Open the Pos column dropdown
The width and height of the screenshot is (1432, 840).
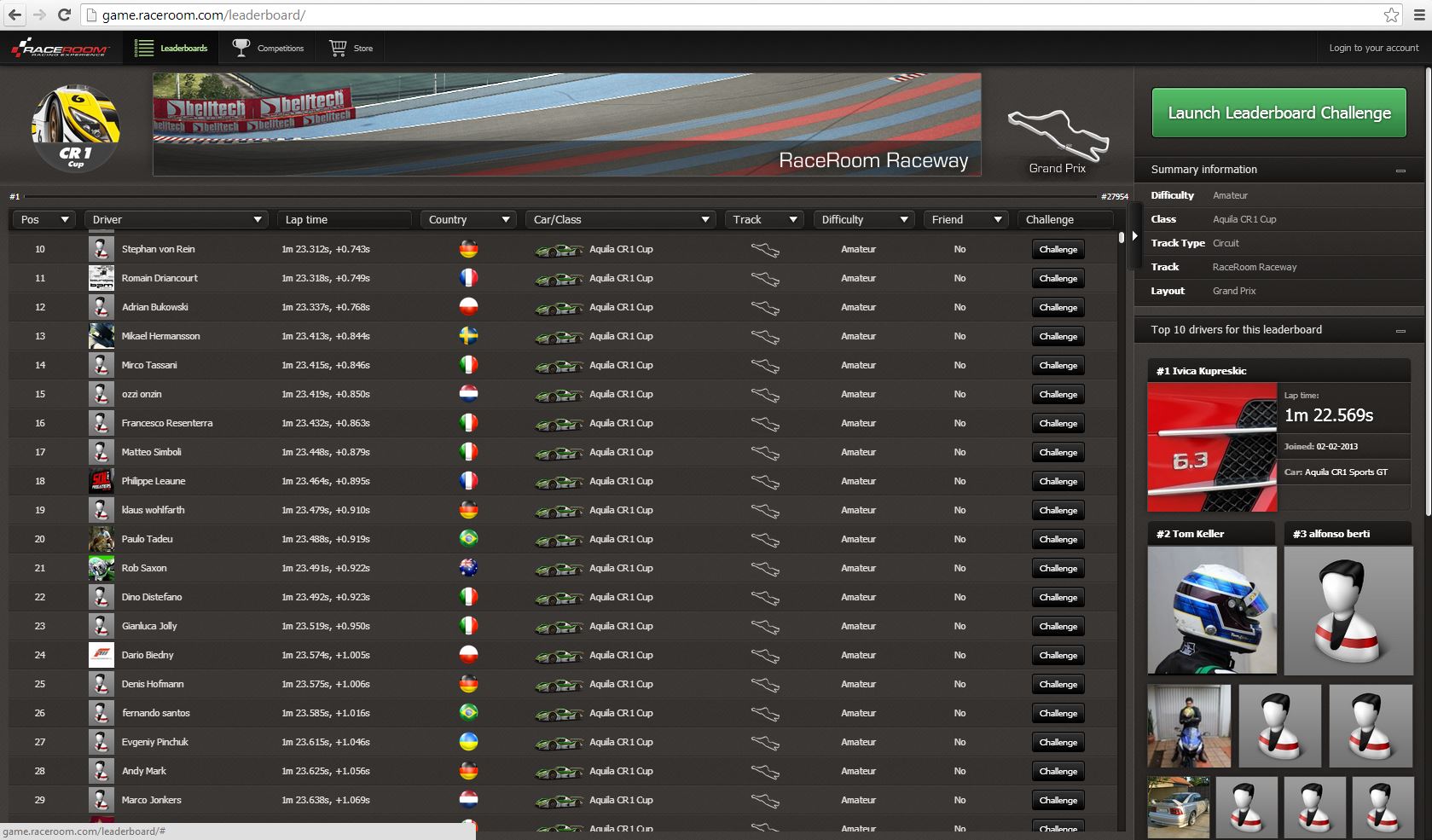(x=43, y=220)
